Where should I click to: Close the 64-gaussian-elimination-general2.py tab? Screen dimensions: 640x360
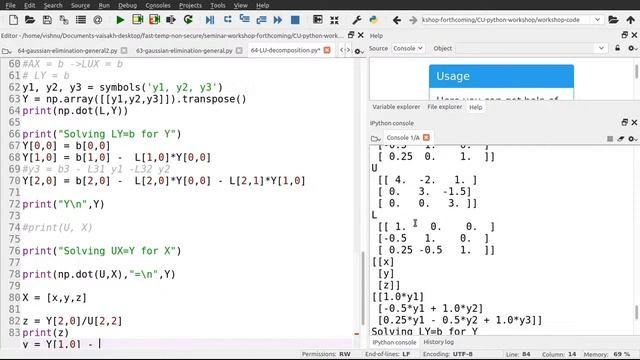(124, 50)
